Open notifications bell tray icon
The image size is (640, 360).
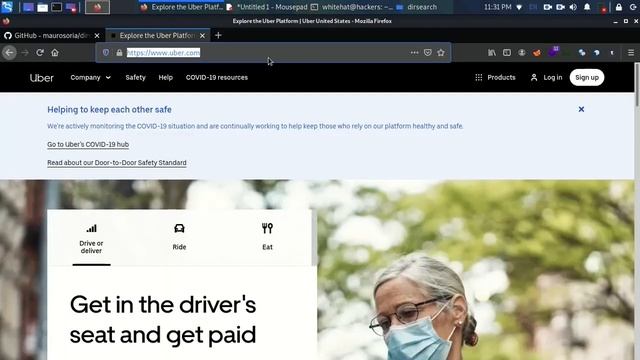(x=587, y=7)
